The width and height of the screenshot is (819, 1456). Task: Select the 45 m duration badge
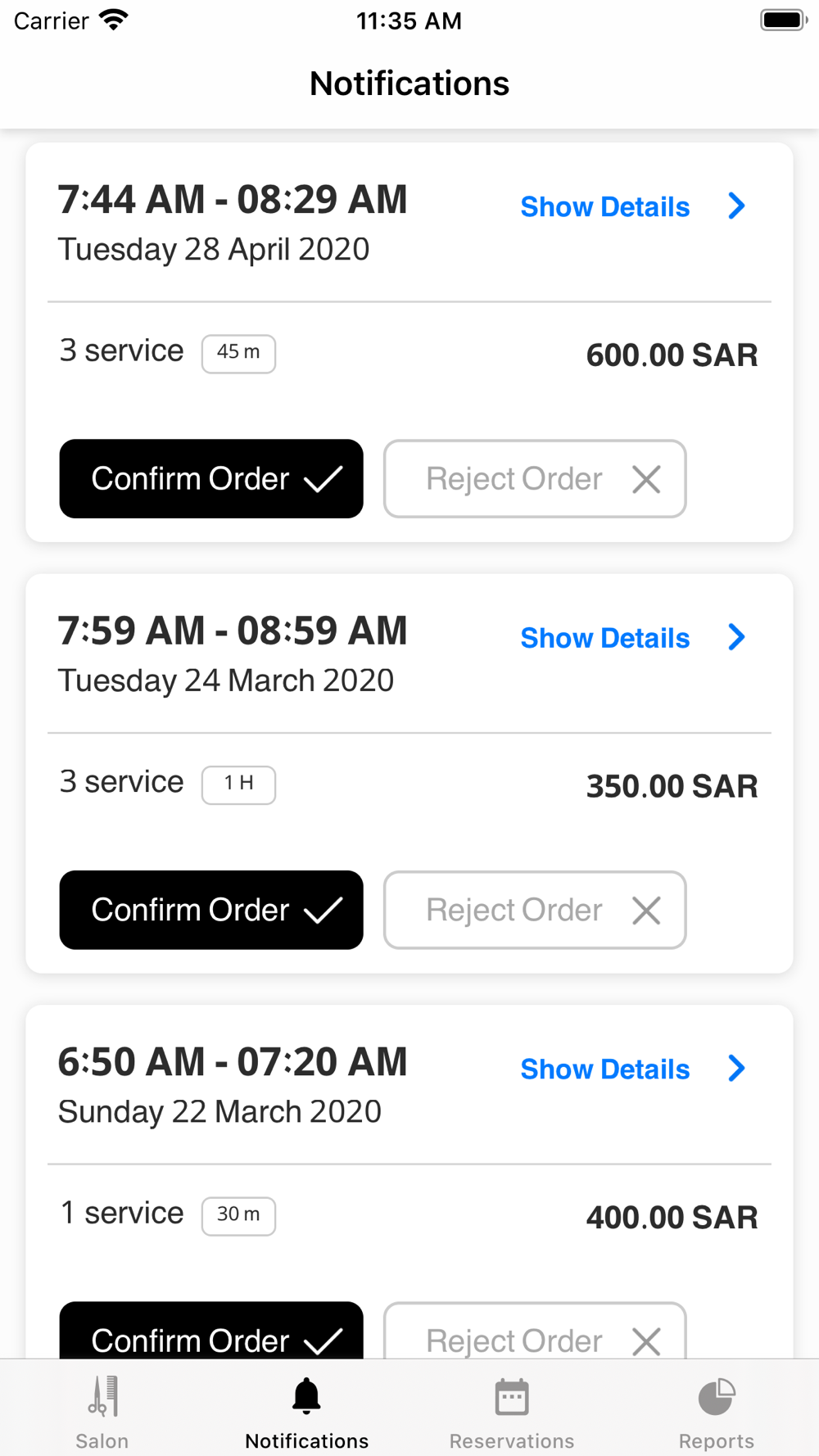coord(238,354)
